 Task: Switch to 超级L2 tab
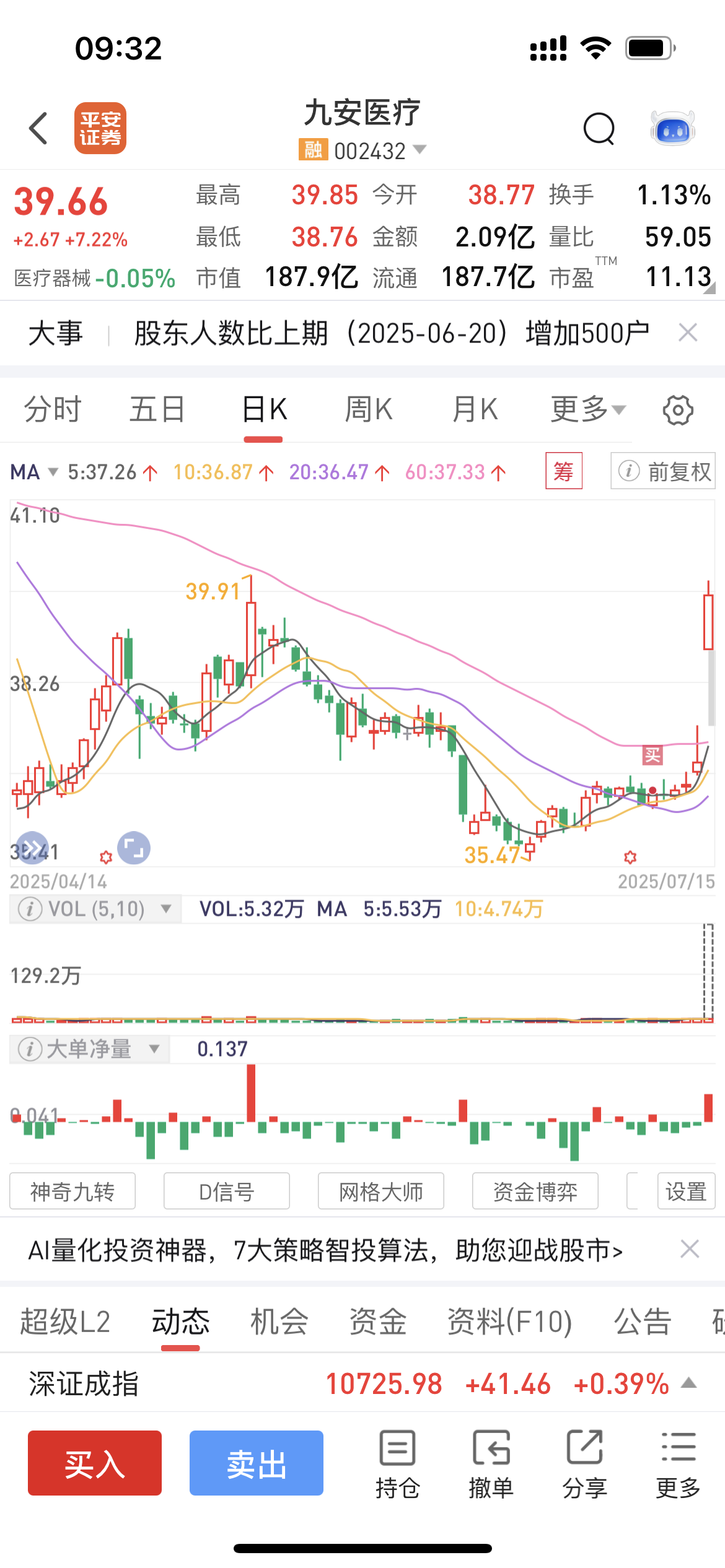point(65,1322)
